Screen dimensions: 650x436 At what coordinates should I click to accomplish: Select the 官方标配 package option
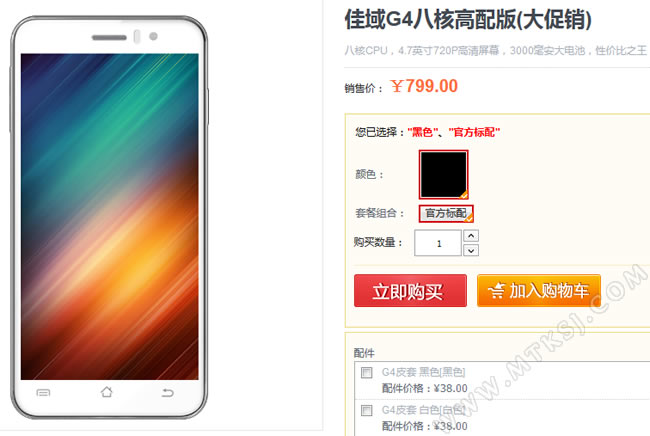pyautogui.click(x=446, y=213)
